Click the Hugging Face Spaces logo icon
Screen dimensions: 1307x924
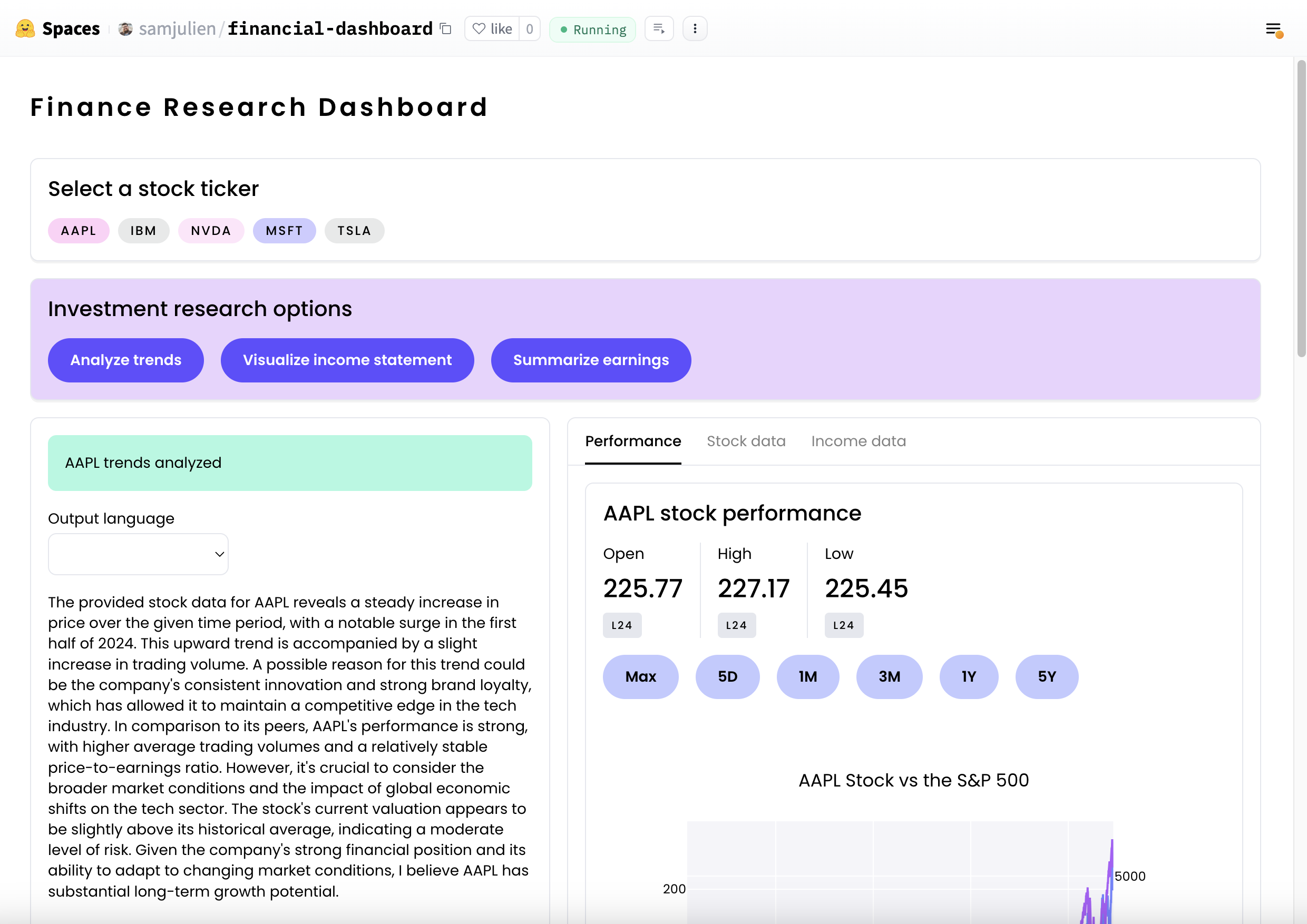click(x=25, y=28)
